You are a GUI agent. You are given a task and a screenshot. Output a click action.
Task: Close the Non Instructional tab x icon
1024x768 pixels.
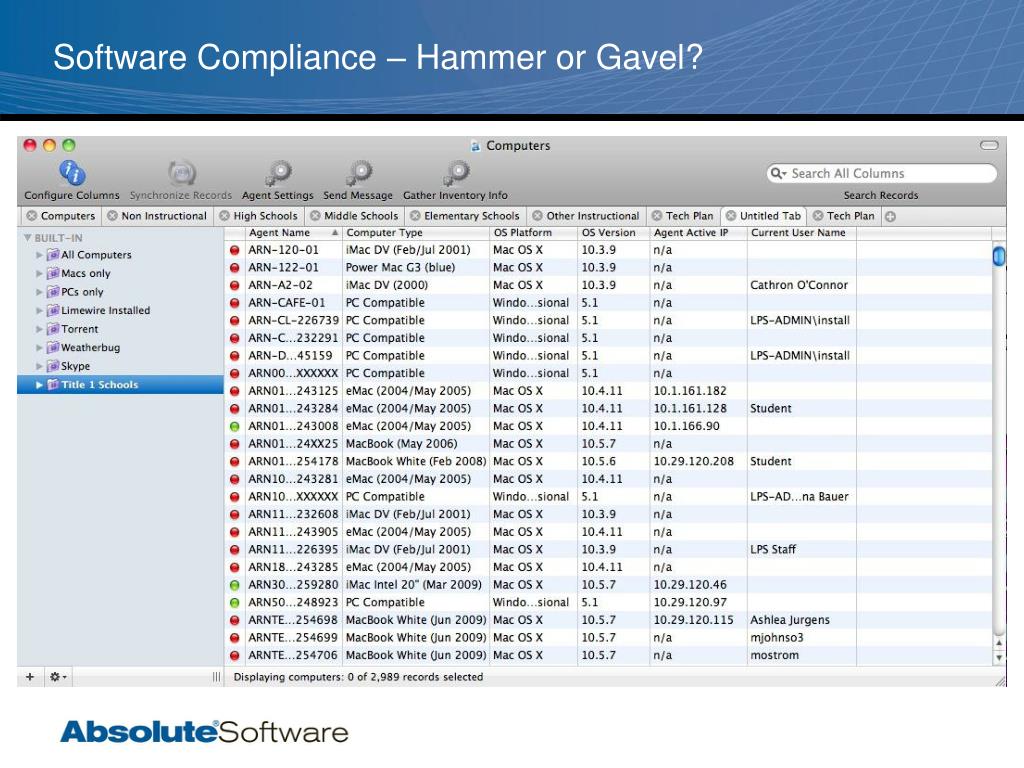(x=112, y=216)
